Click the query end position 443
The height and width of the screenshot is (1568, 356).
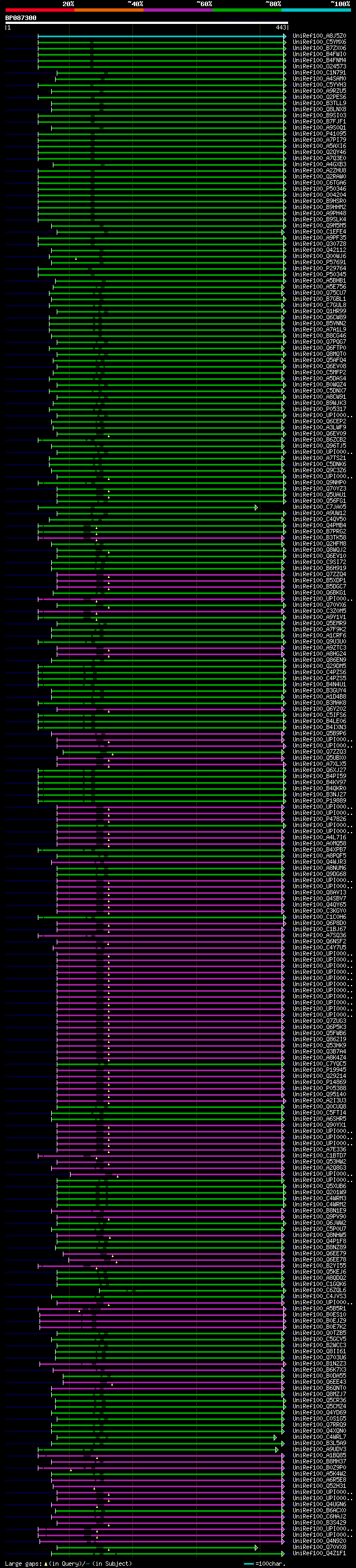click(280, 27)
